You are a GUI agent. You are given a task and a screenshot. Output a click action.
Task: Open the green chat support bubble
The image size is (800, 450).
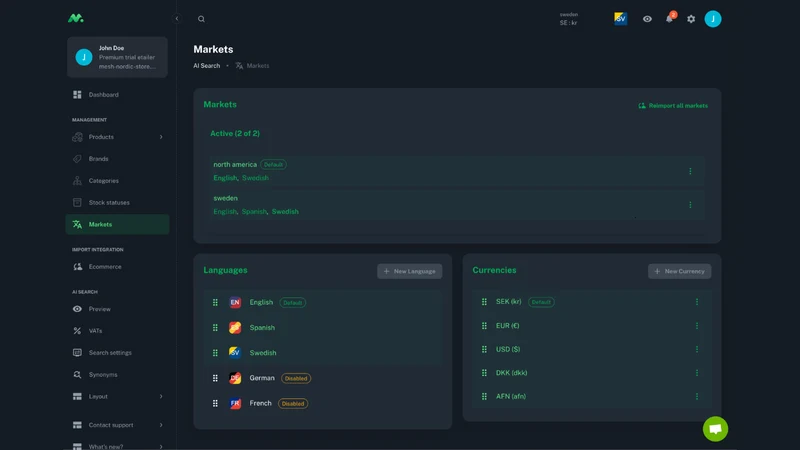tap(715, 429)
